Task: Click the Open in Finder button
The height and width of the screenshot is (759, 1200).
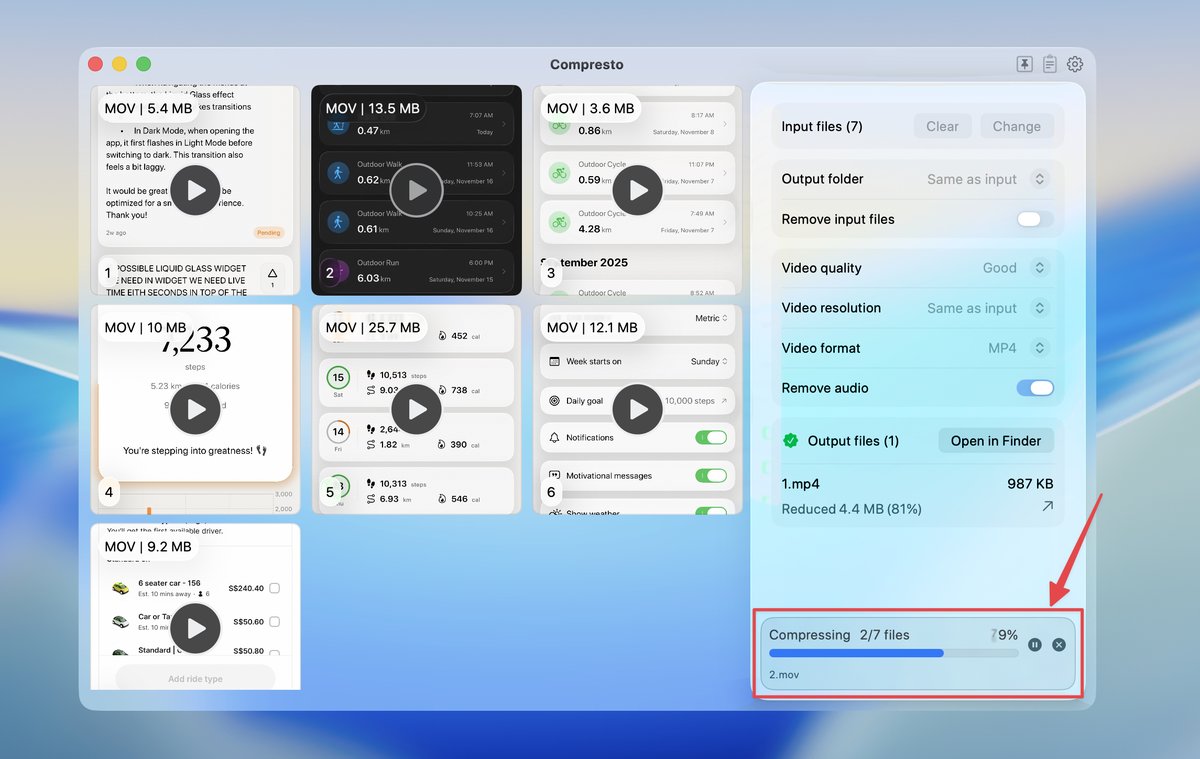Action: 995,441
